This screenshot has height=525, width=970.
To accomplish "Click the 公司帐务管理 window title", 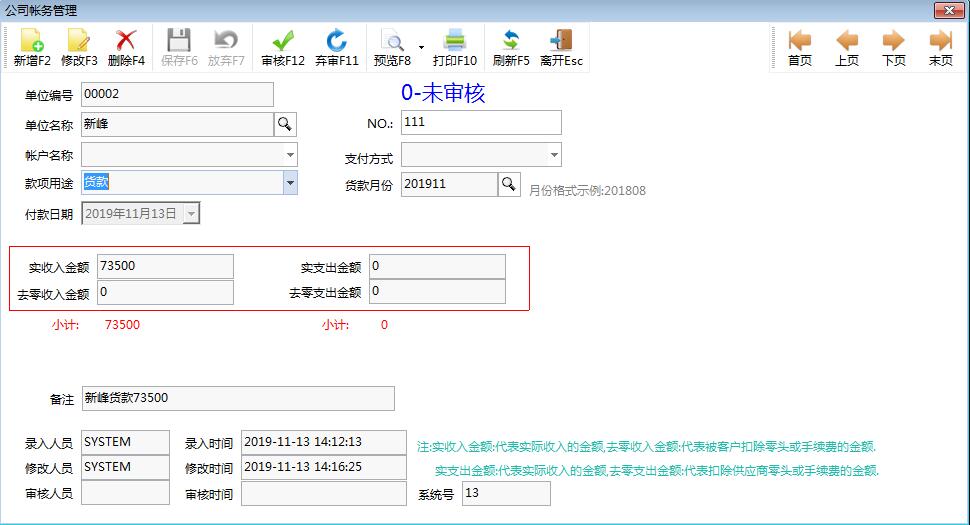I will (41, 11).
